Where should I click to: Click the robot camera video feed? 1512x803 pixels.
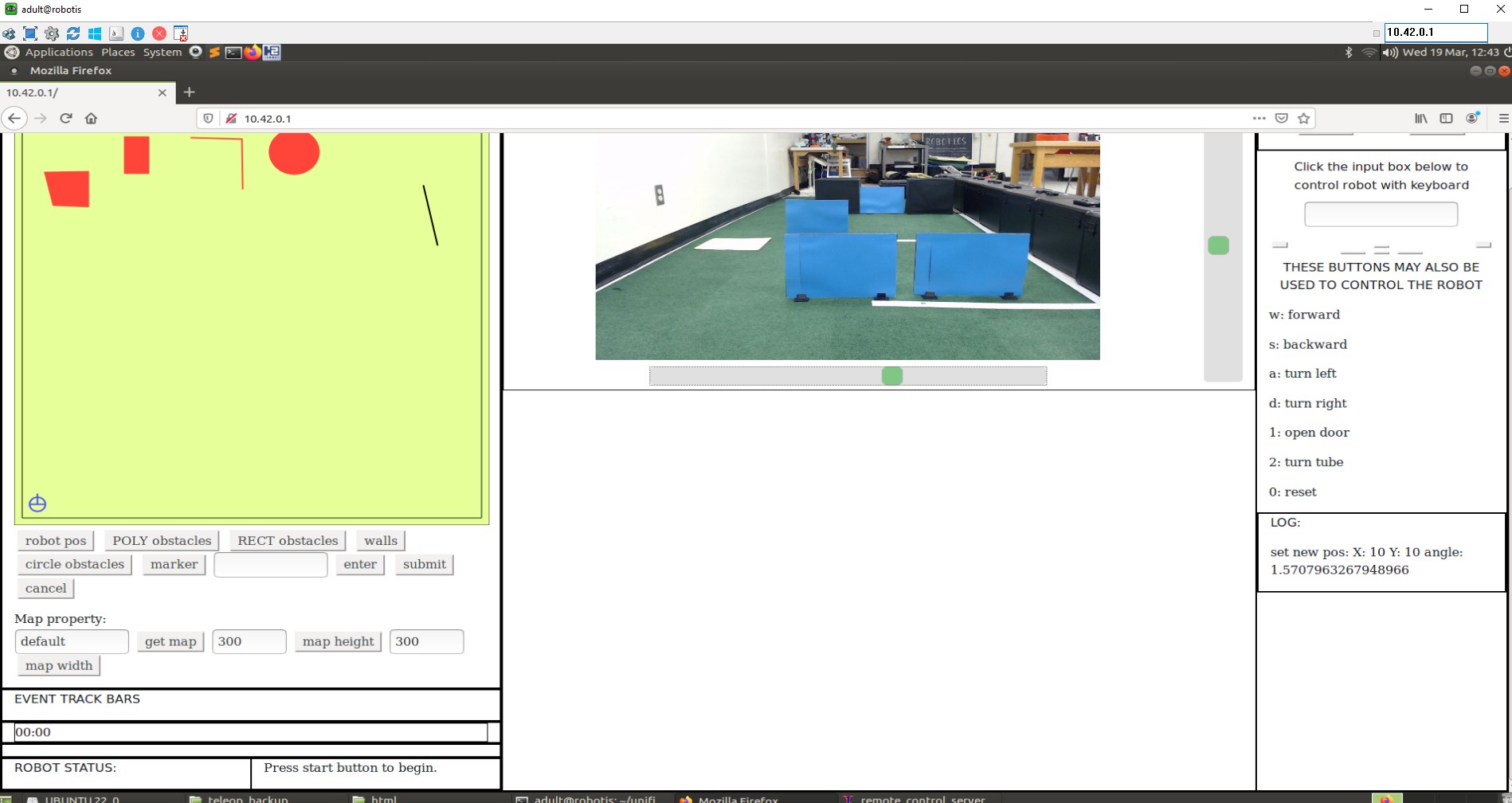coord(848,246)
